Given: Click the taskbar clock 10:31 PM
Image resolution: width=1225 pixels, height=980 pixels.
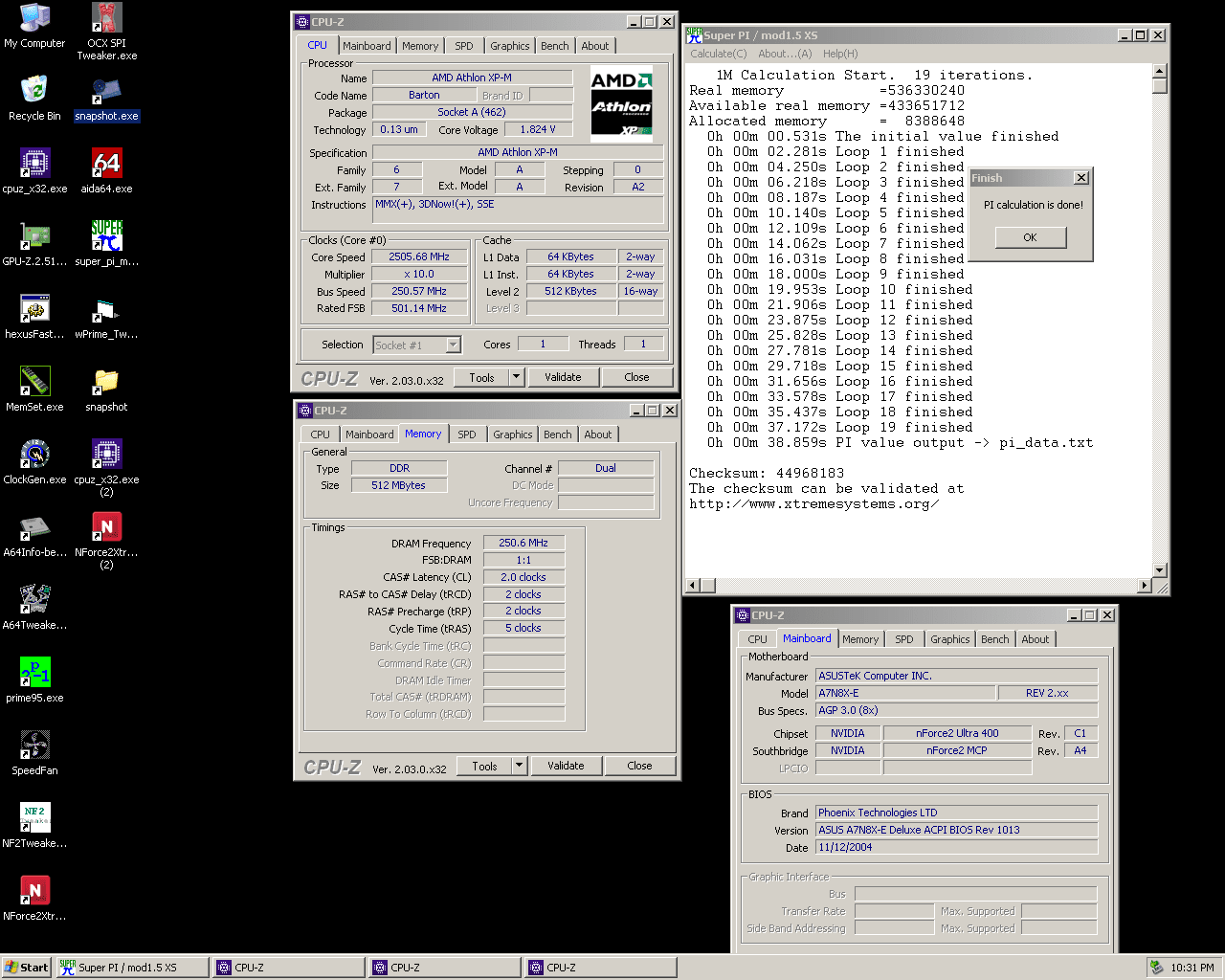Looking at the screenshot, I should [1192, 968].
